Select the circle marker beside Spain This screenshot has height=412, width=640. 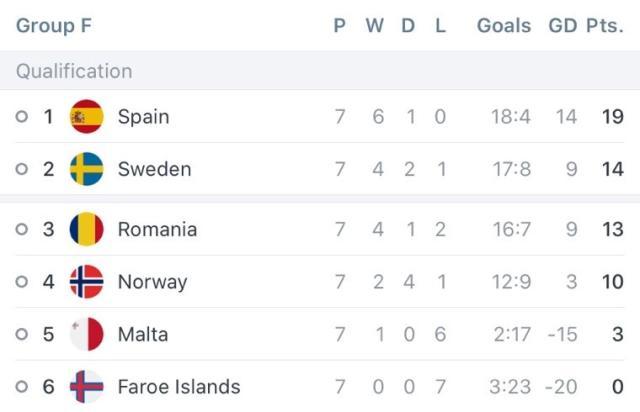[22, 116]
